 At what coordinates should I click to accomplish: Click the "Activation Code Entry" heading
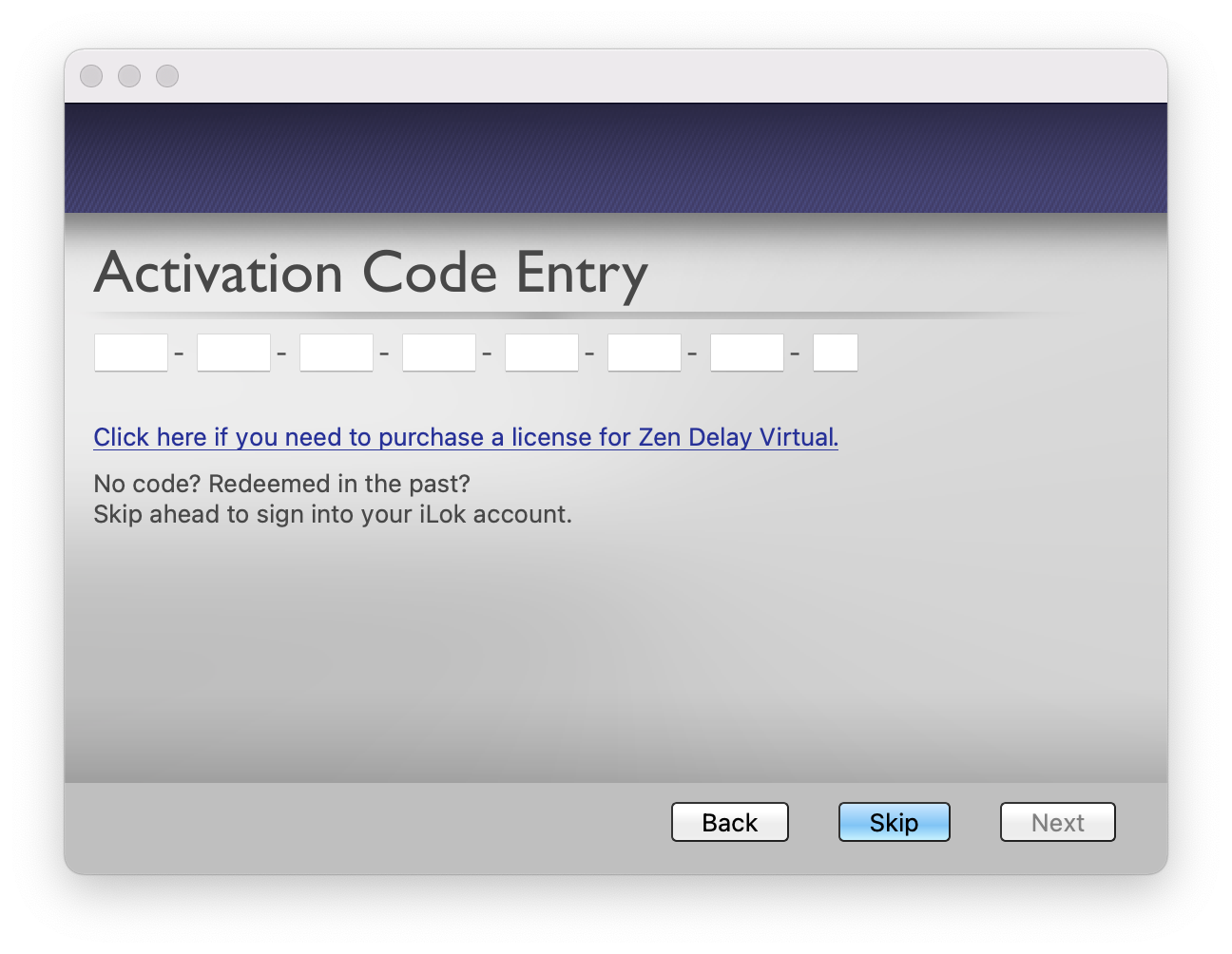pos(371,274)
